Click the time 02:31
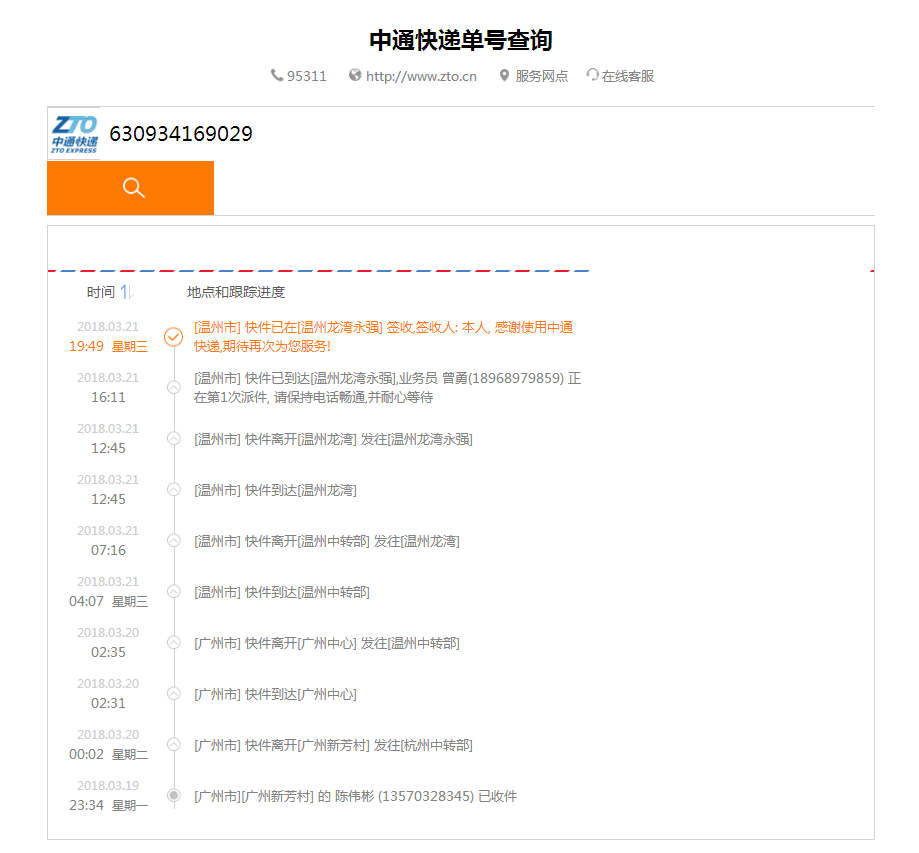 coord(108,704)
